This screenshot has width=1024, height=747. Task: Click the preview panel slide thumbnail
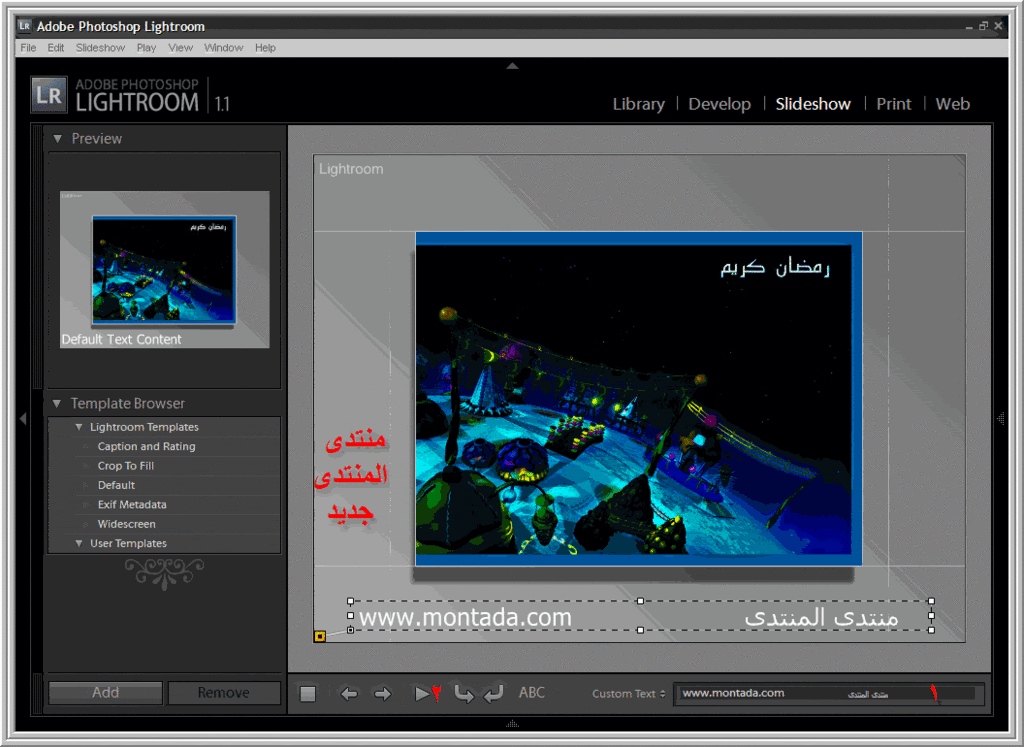tap(164, 269)
